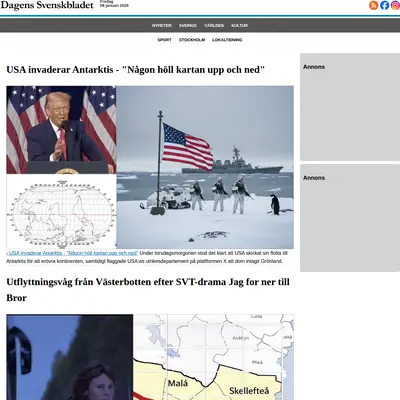Click the Antarctic flag and soldiers photo
The height and width of the screenshot is (400, 400).
point(205,167)
